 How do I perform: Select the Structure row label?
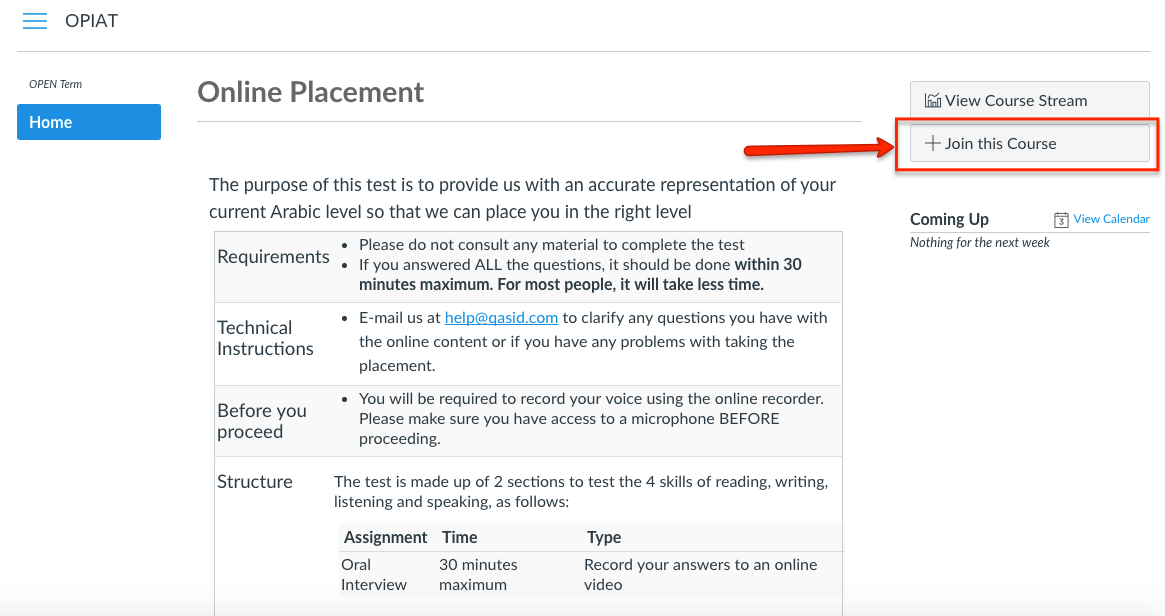255,482
